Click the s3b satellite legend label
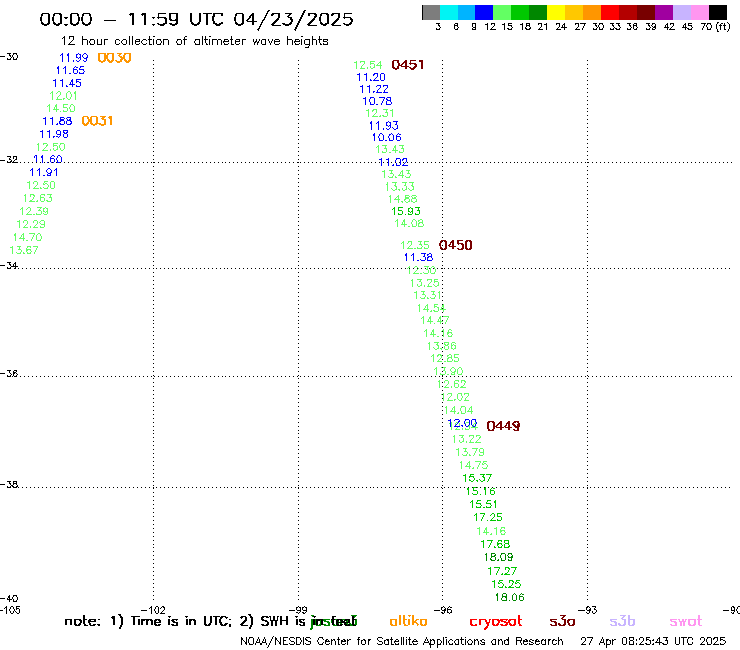The image size is (740, 650). 622,621
